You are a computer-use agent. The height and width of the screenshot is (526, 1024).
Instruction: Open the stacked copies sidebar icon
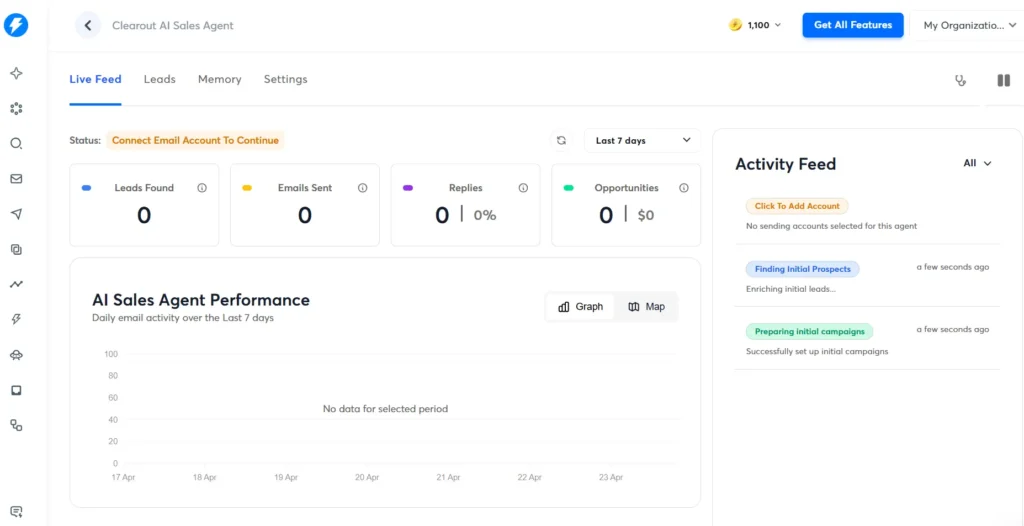[16, 249]
